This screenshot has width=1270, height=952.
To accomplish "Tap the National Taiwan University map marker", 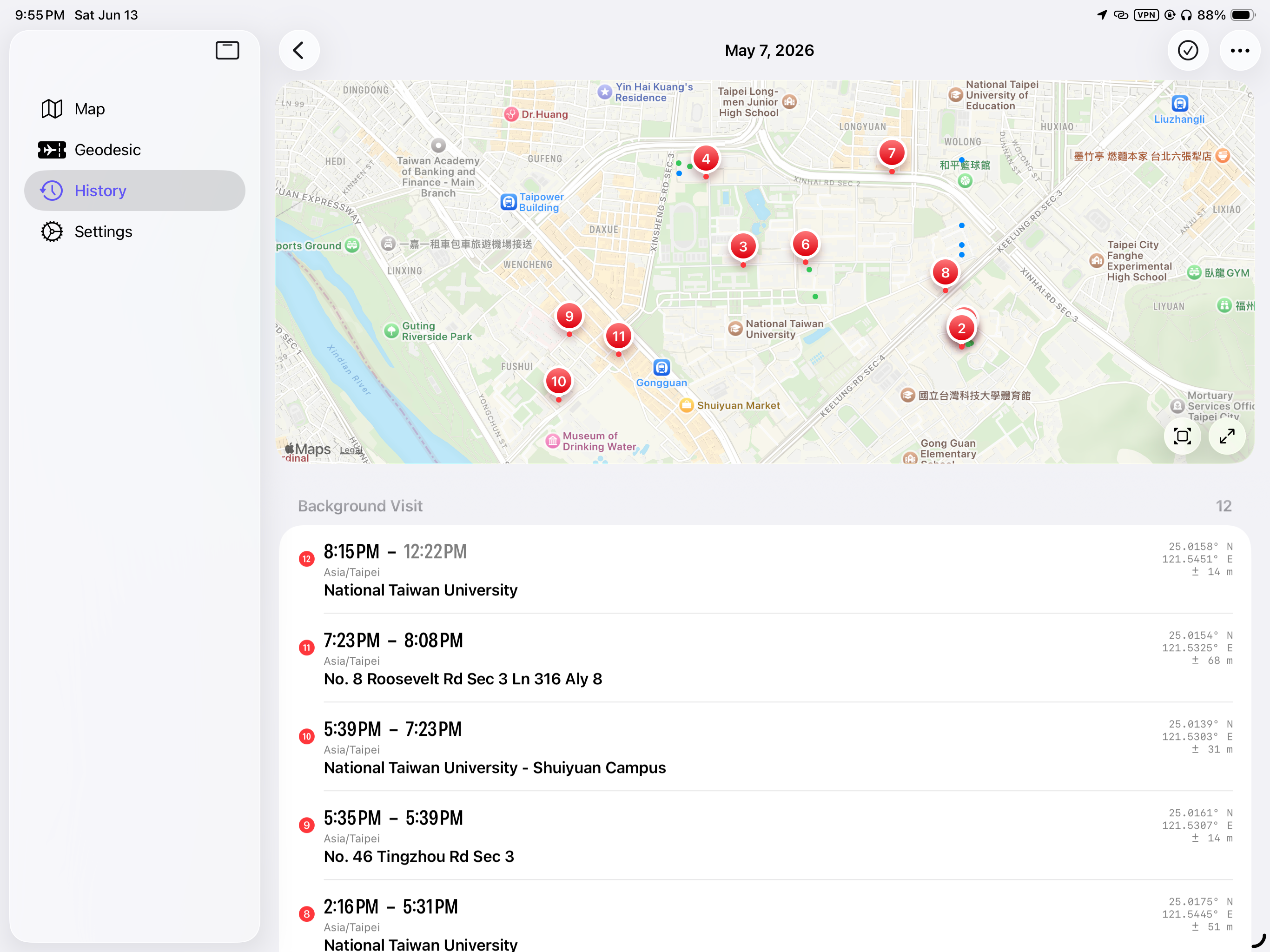I will pos(735,329).
